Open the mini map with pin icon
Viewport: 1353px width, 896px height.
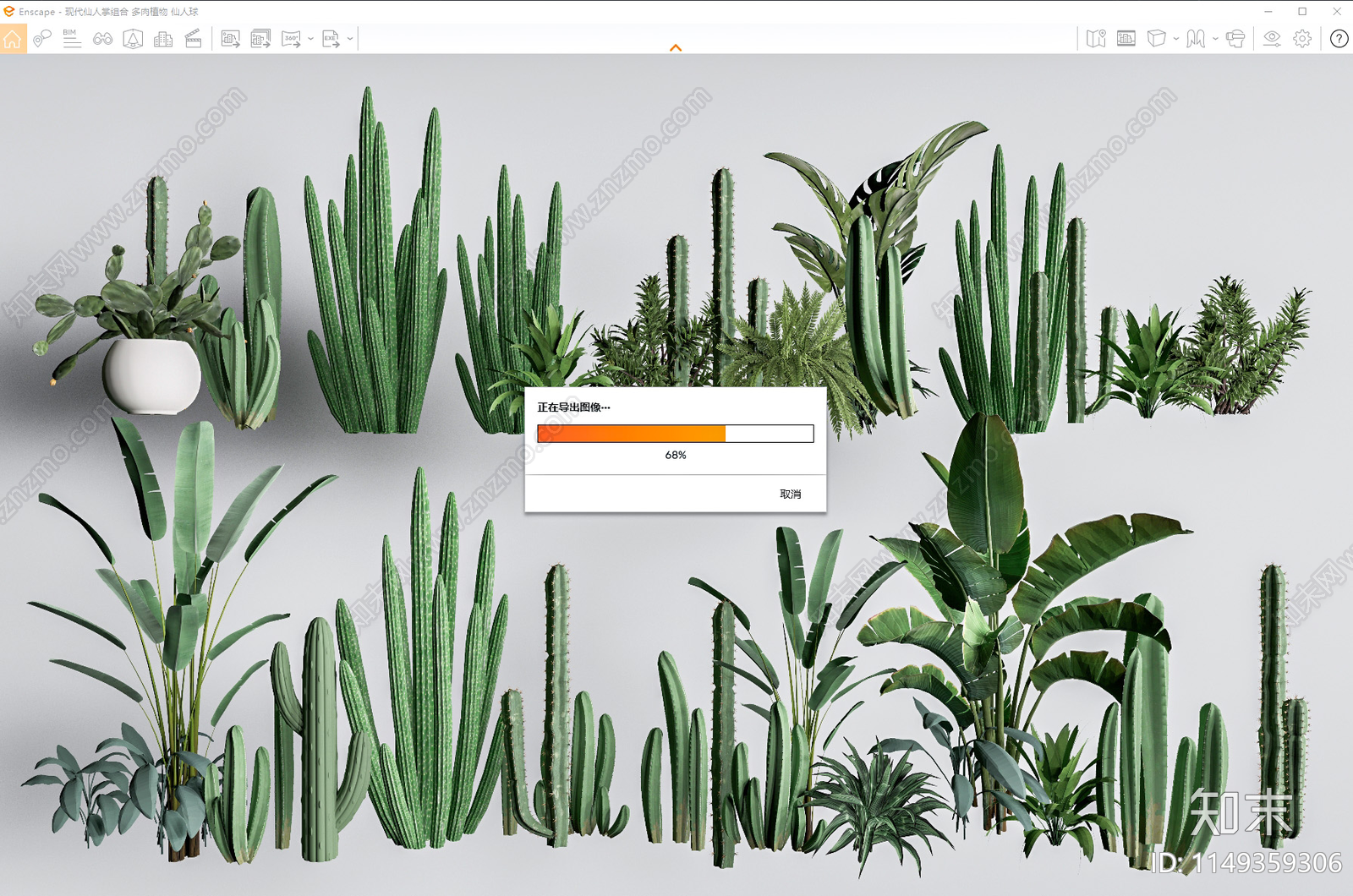click(x=1096, y=39)
